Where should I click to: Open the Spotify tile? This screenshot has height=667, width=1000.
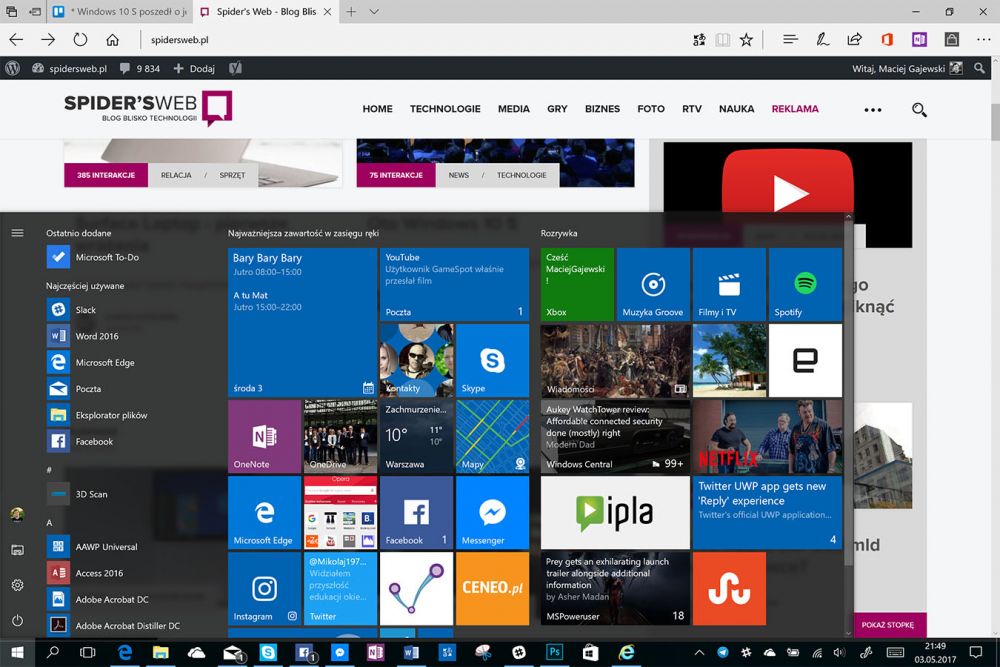tap(805, 284)
